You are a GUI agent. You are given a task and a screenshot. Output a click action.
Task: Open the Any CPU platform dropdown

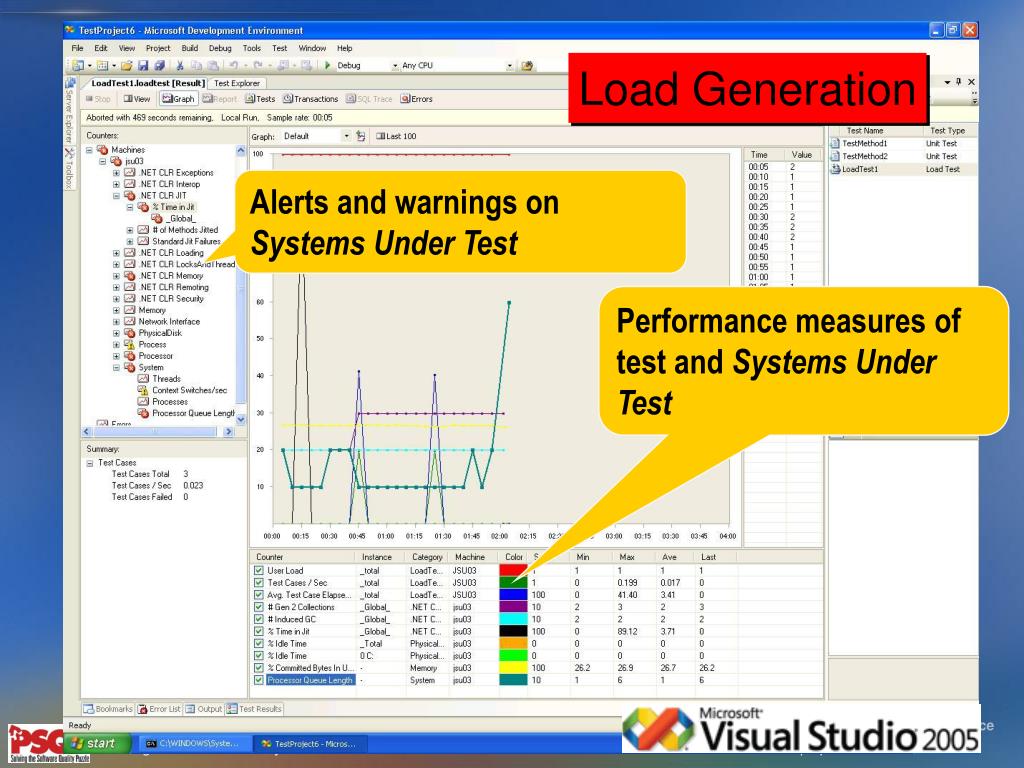pyautogui.click(x=509, y=66)
